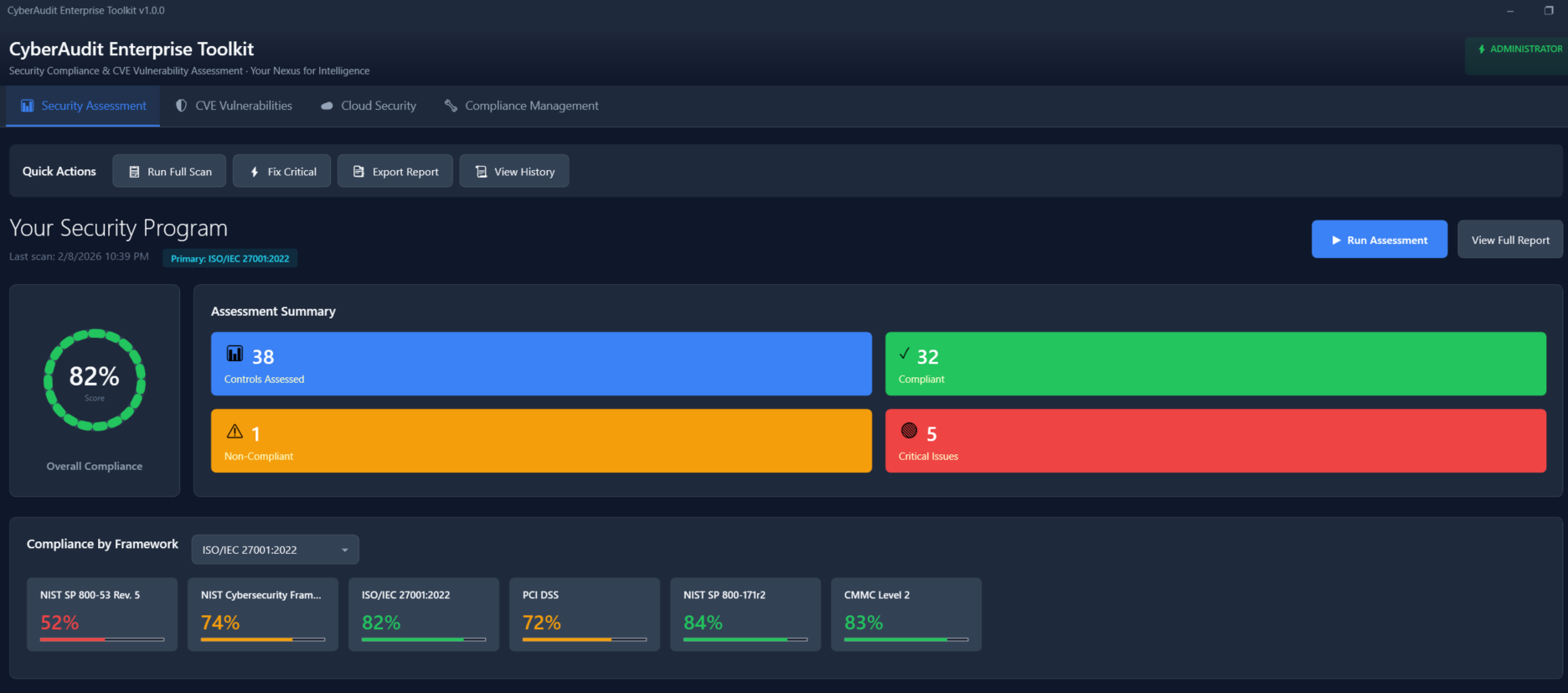Click the Security Assessment tab chart icon

(x=28, y=106)
